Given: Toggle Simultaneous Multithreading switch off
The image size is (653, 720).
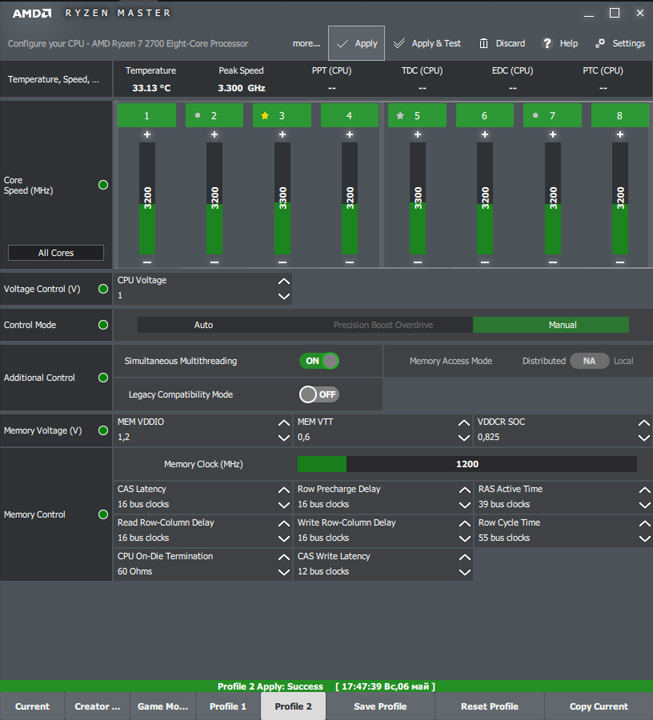Looking at the screenshot, I should (x=319, y=361).
